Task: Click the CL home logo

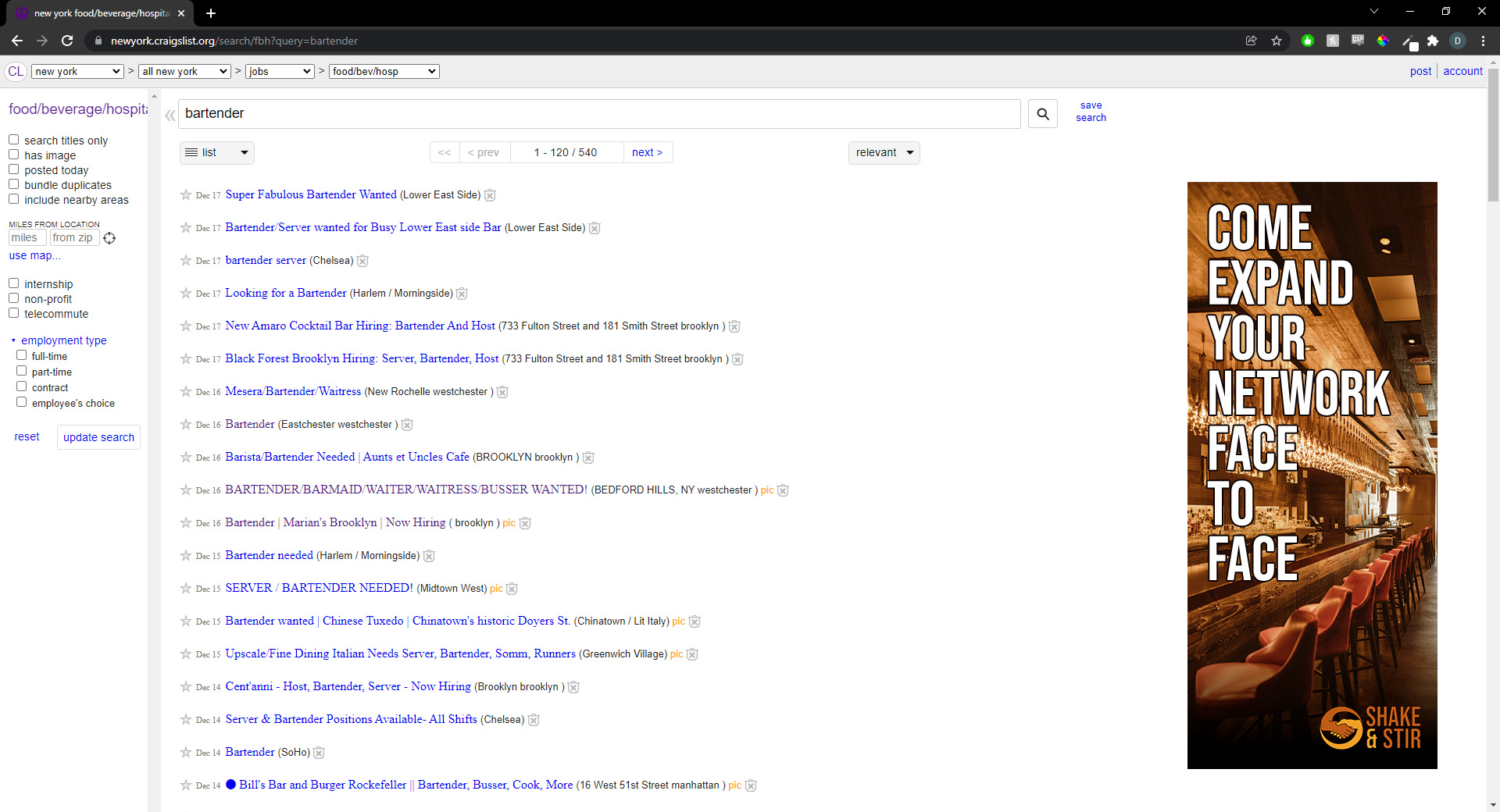Action: [x=16, y=71]
